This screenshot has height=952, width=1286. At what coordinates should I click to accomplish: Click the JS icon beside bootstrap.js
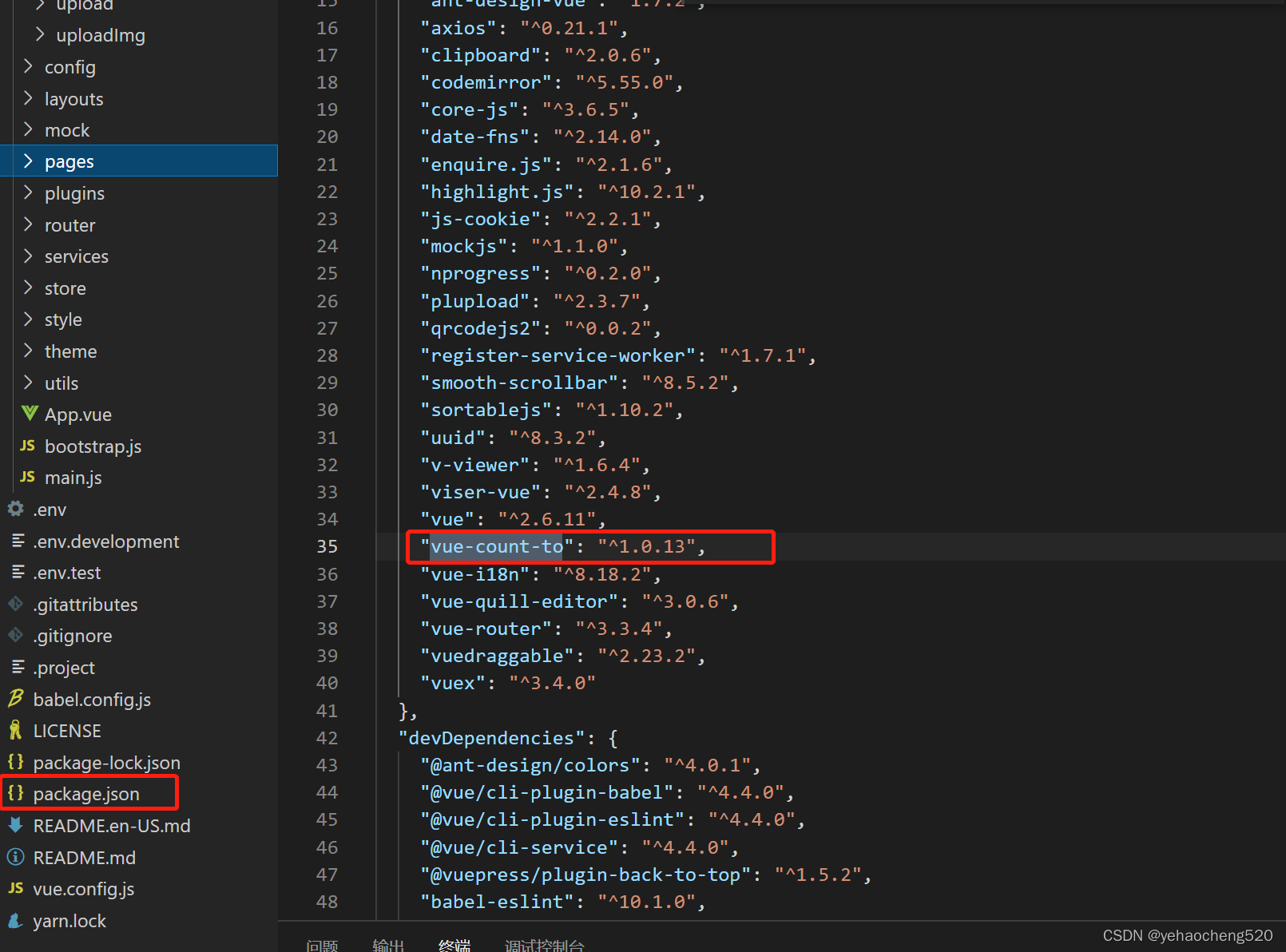pyautogui.click(x=28, y=446)
